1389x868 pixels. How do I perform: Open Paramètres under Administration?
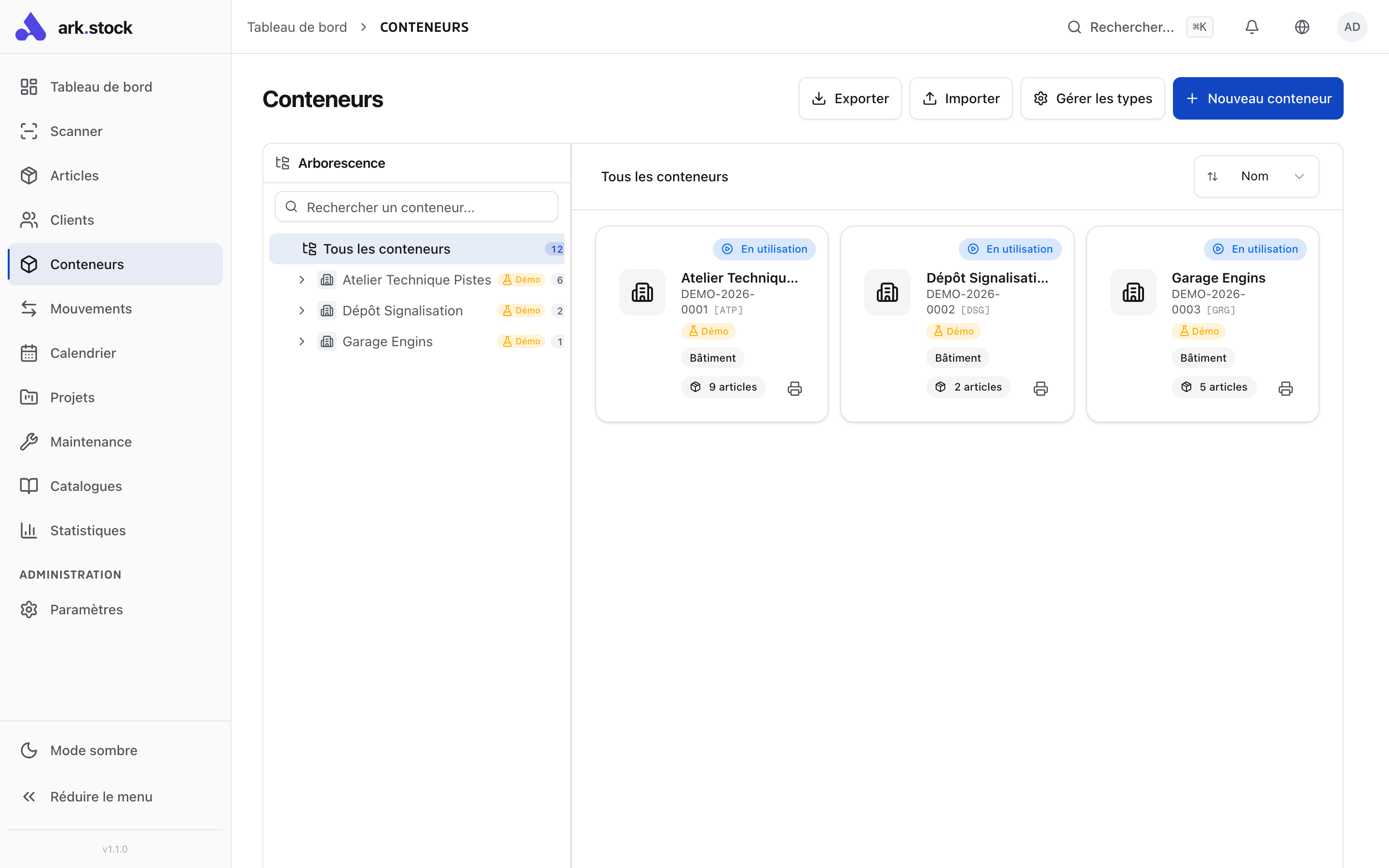(86, 609)
